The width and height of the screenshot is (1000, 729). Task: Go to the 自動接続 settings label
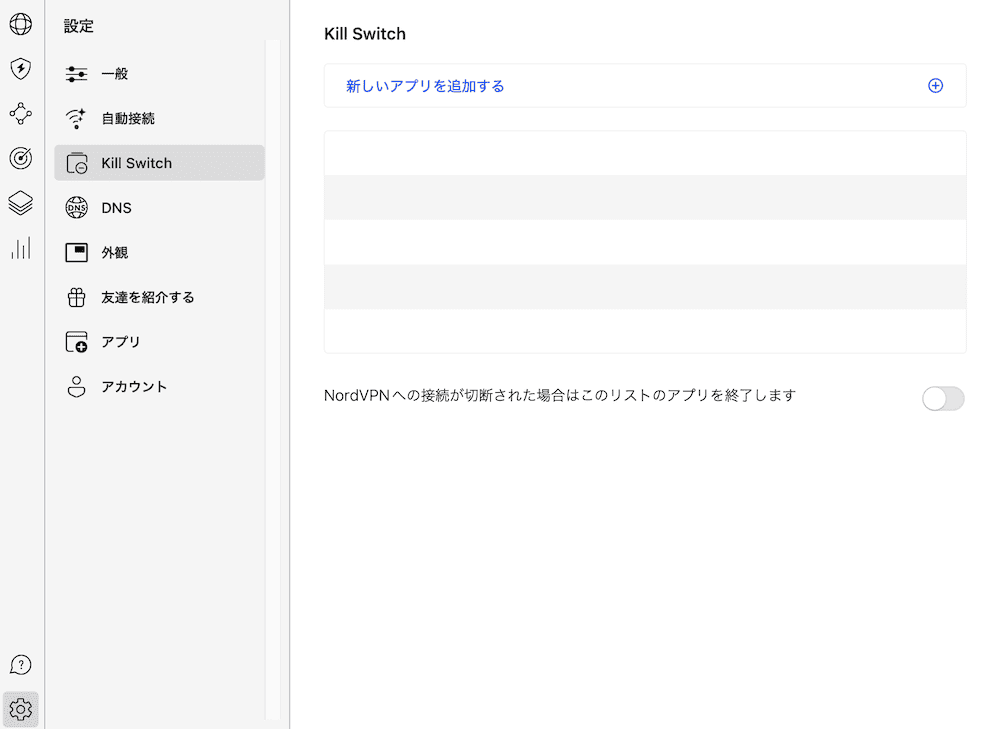point(128,119)
